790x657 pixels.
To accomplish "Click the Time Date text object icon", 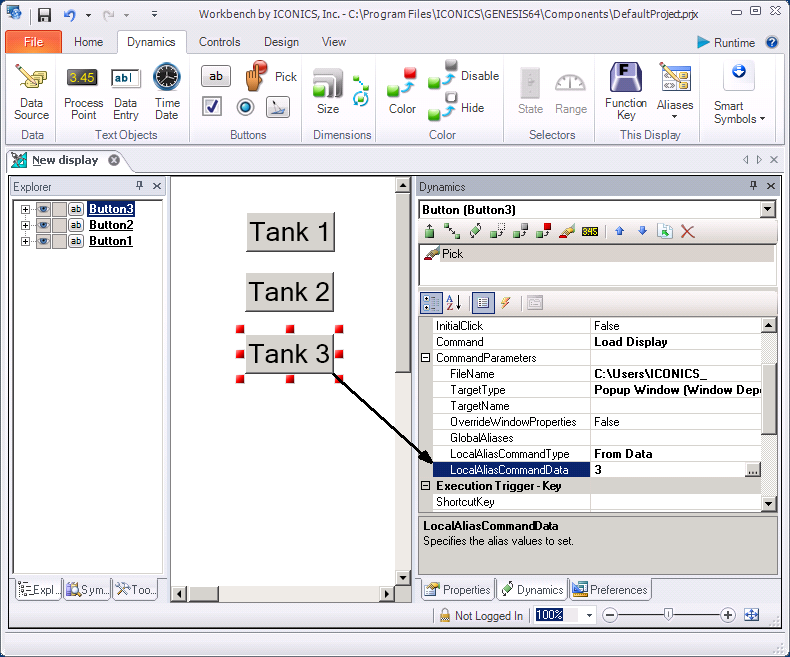I will point(167,92).
